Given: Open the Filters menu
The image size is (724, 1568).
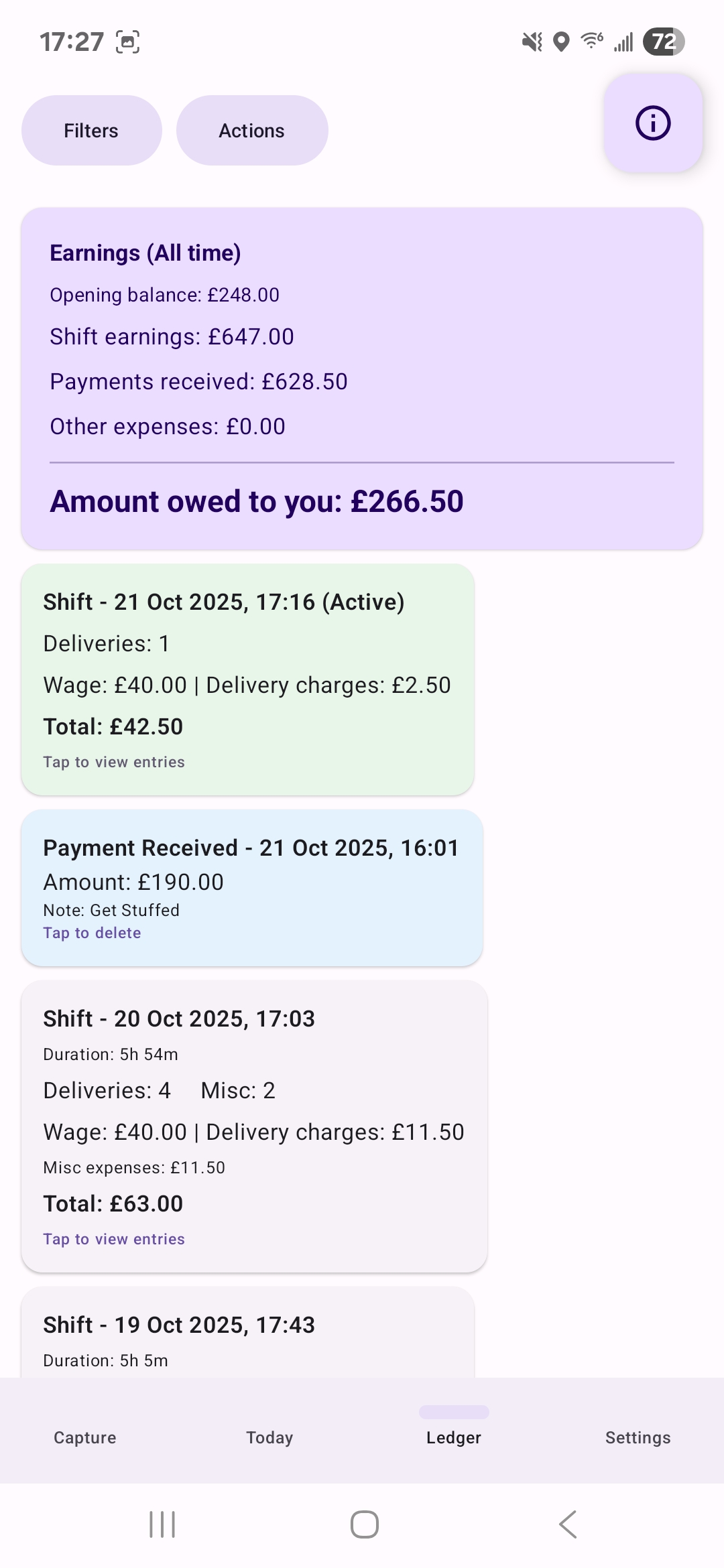Looking at the screenshot, I should [91, 131].
